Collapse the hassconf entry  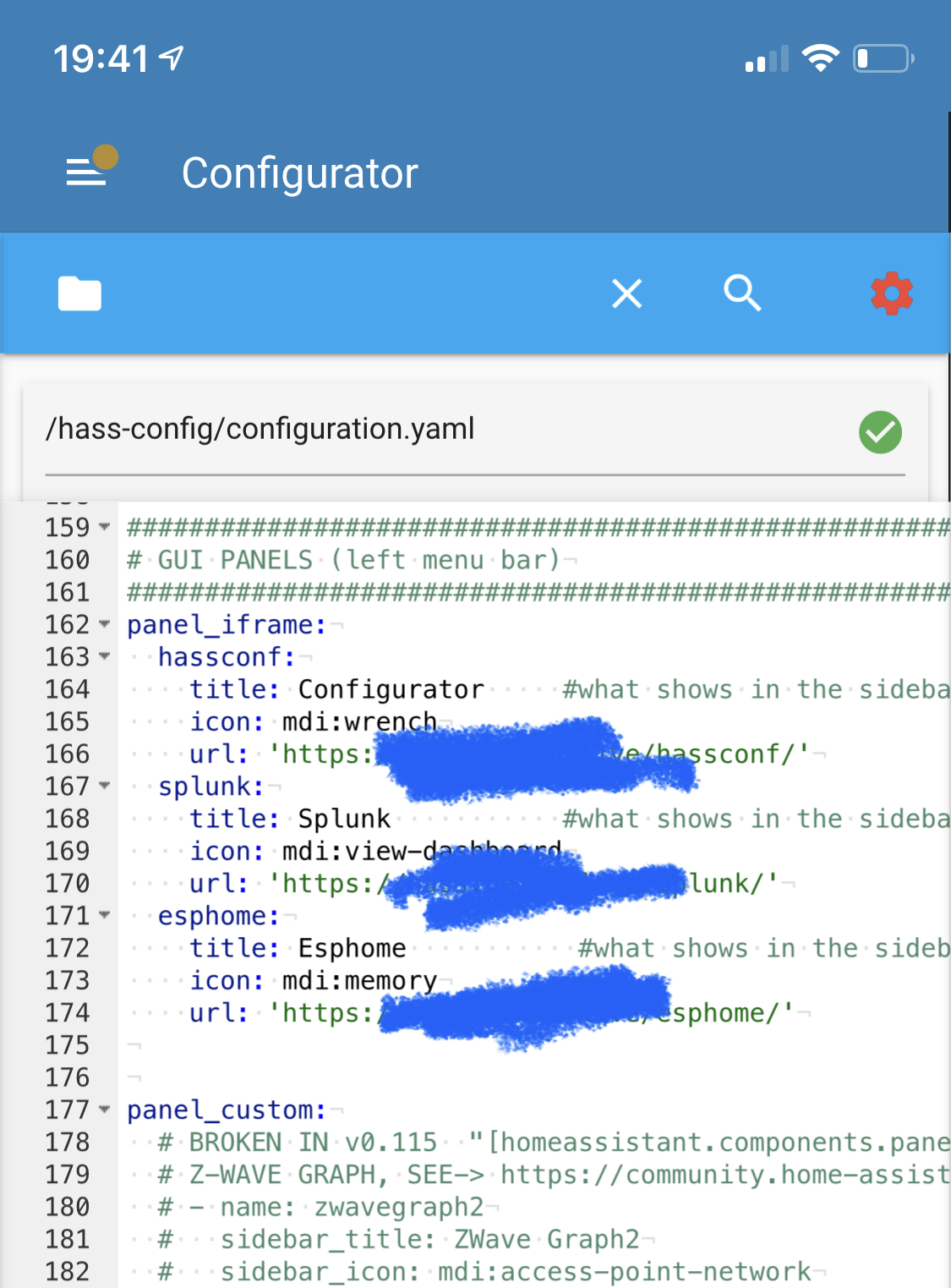click(x=102, y=656)
